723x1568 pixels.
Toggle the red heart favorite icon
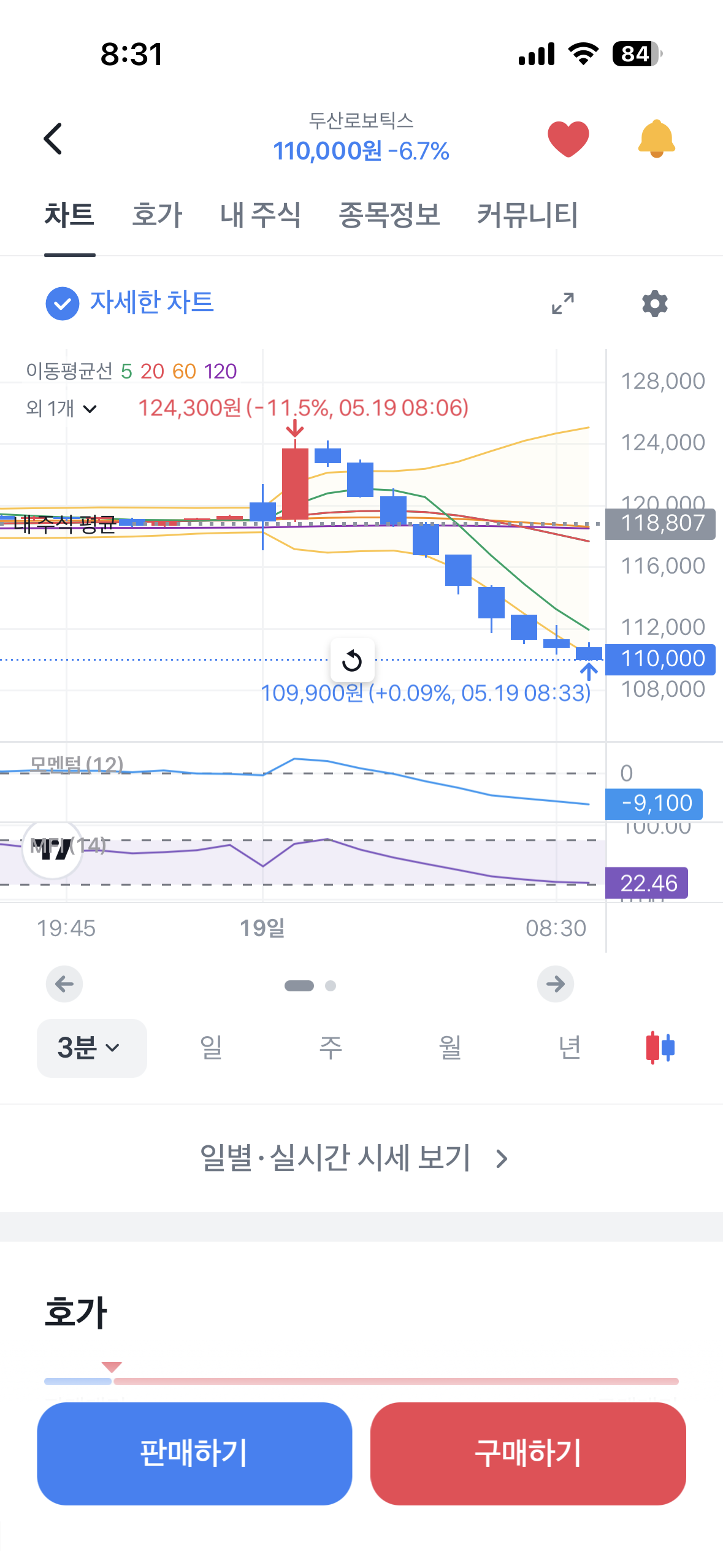(568, 139)
